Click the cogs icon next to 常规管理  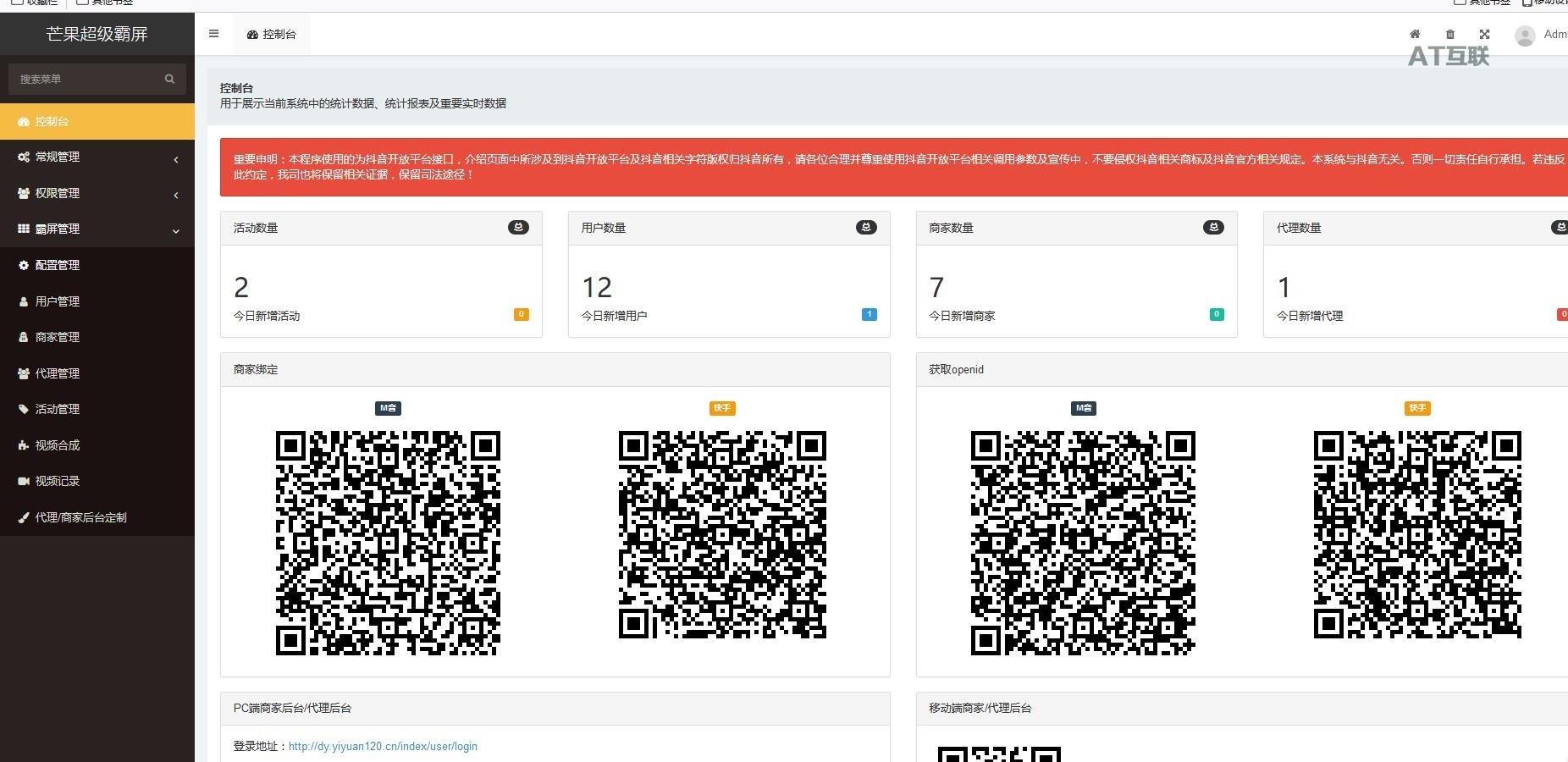point(24,157)
